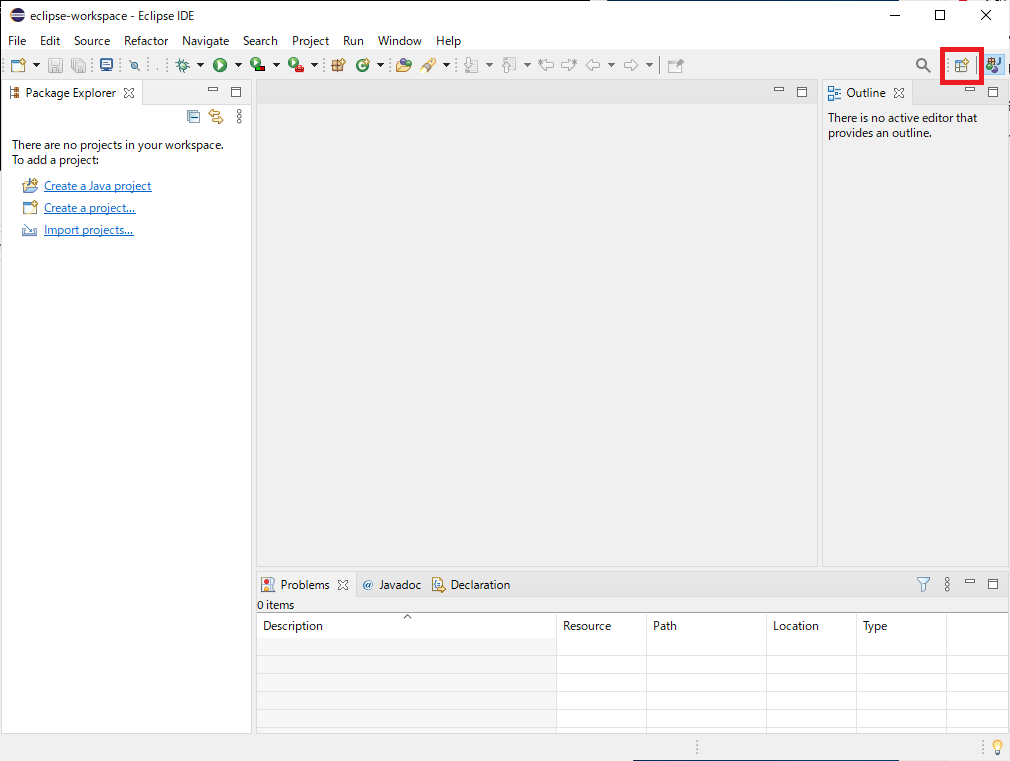Click the Problems filter funnel icon
Viewport: 1010px width, 761px height.
tap(923, 584)
